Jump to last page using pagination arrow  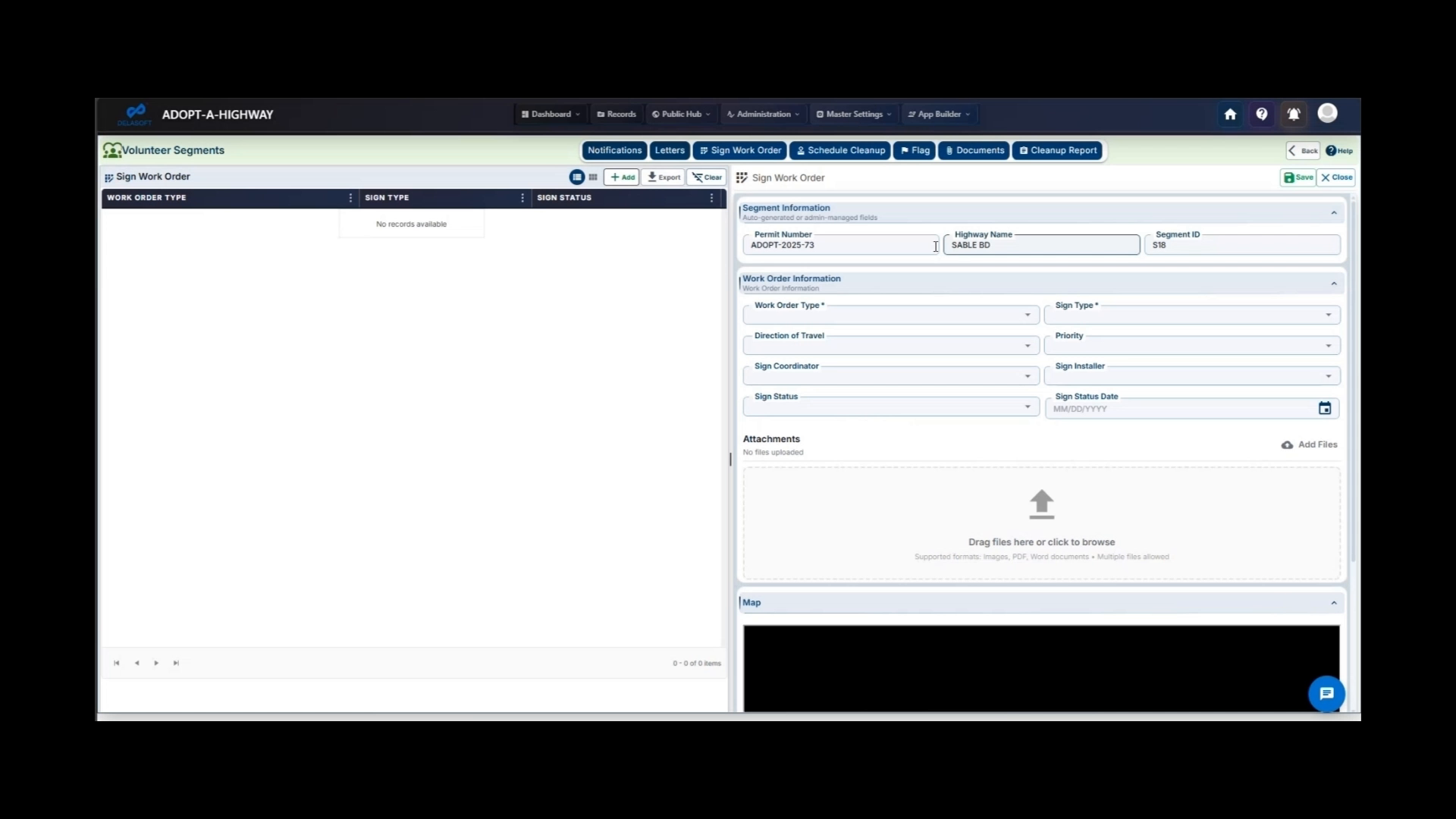coord(175,662)
